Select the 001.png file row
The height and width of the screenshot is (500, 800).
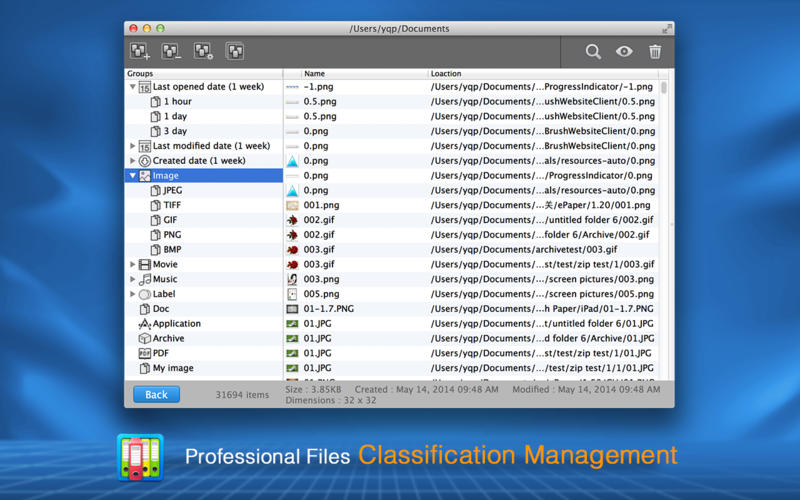[471, 205]
